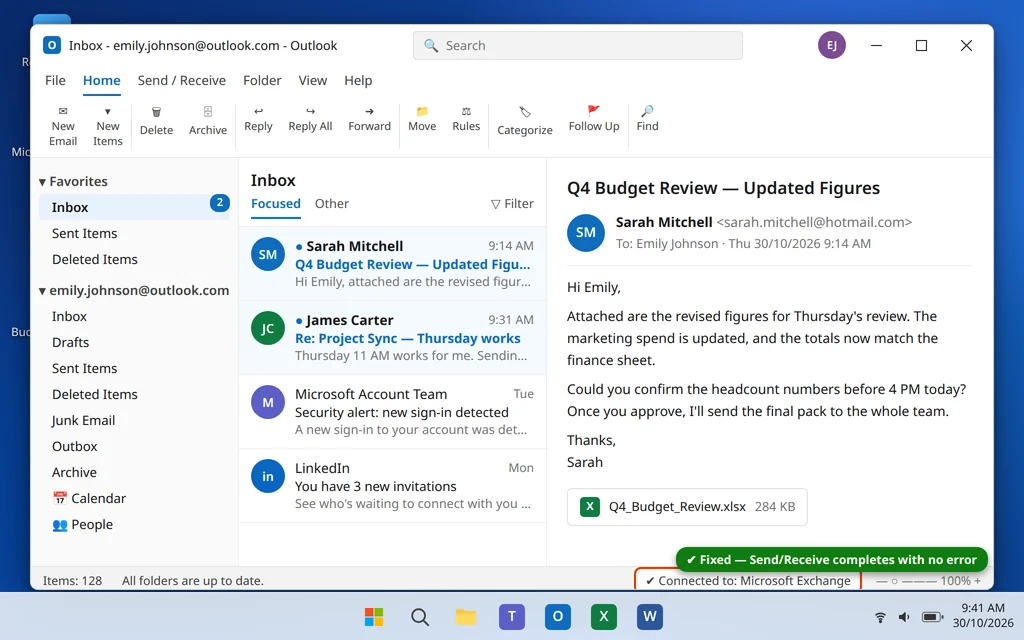
Task: Open Microsoft Teams from the taskbar
Action: click(511, 616)
